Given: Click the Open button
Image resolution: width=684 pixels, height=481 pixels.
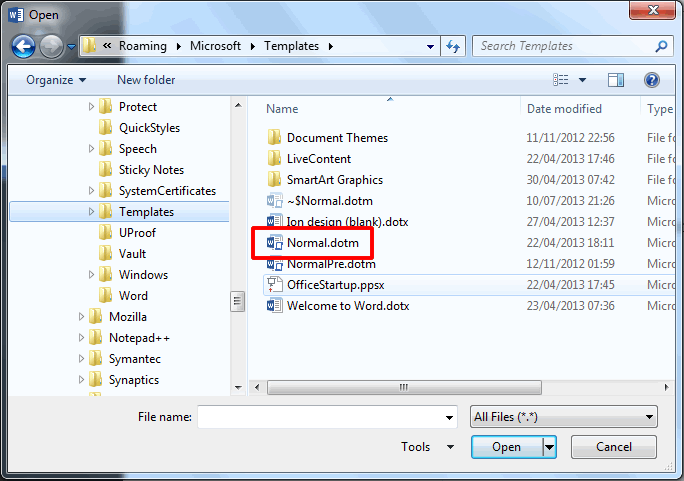Looking at the screenshot, I should [x=506, y=447].
